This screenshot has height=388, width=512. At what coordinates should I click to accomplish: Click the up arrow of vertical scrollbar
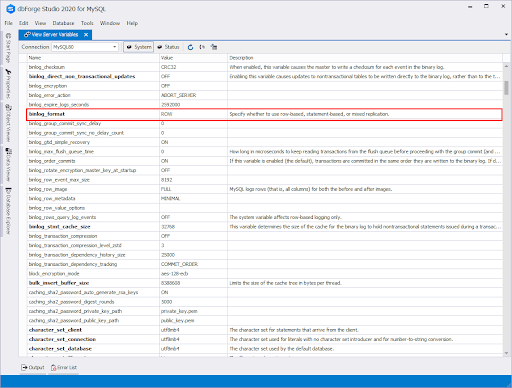tap(506, 66)
